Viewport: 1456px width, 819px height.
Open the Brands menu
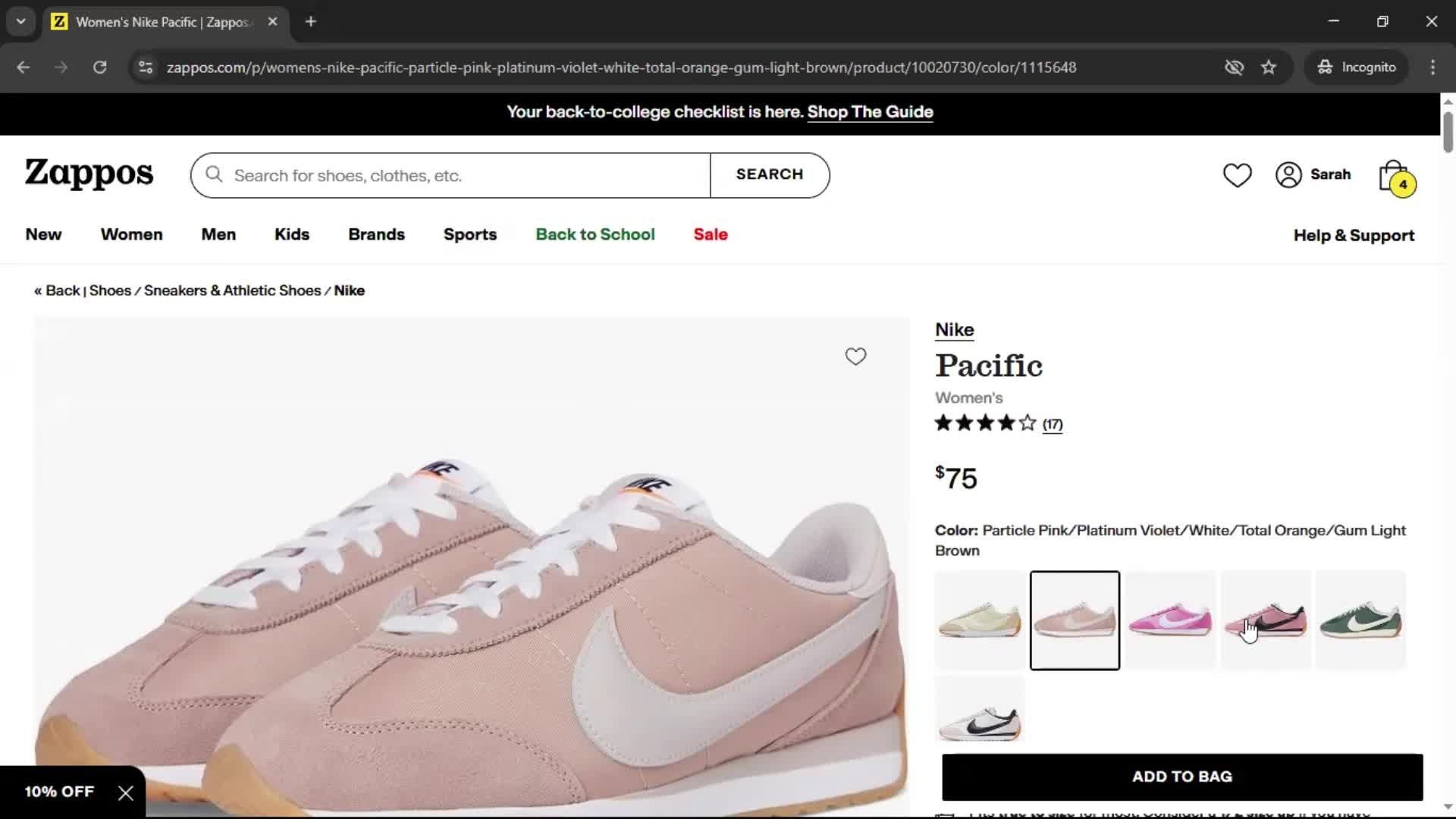[x=376, y=235]
